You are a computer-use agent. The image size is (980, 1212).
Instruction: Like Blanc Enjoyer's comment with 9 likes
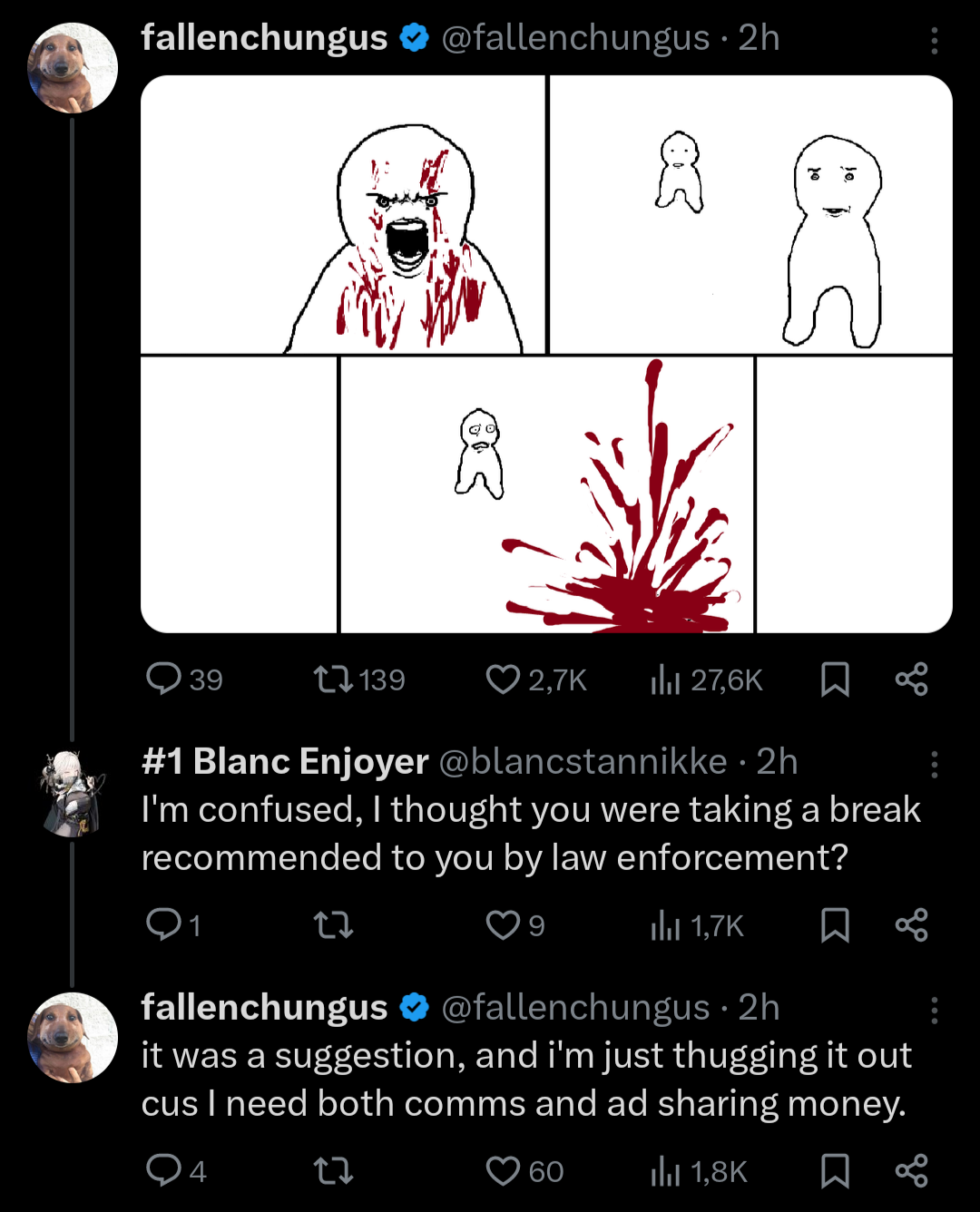tap(503, 924)
